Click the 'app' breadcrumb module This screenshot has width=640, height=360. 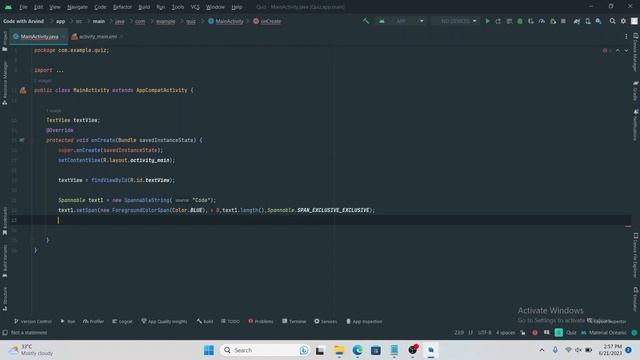(60, 21)
